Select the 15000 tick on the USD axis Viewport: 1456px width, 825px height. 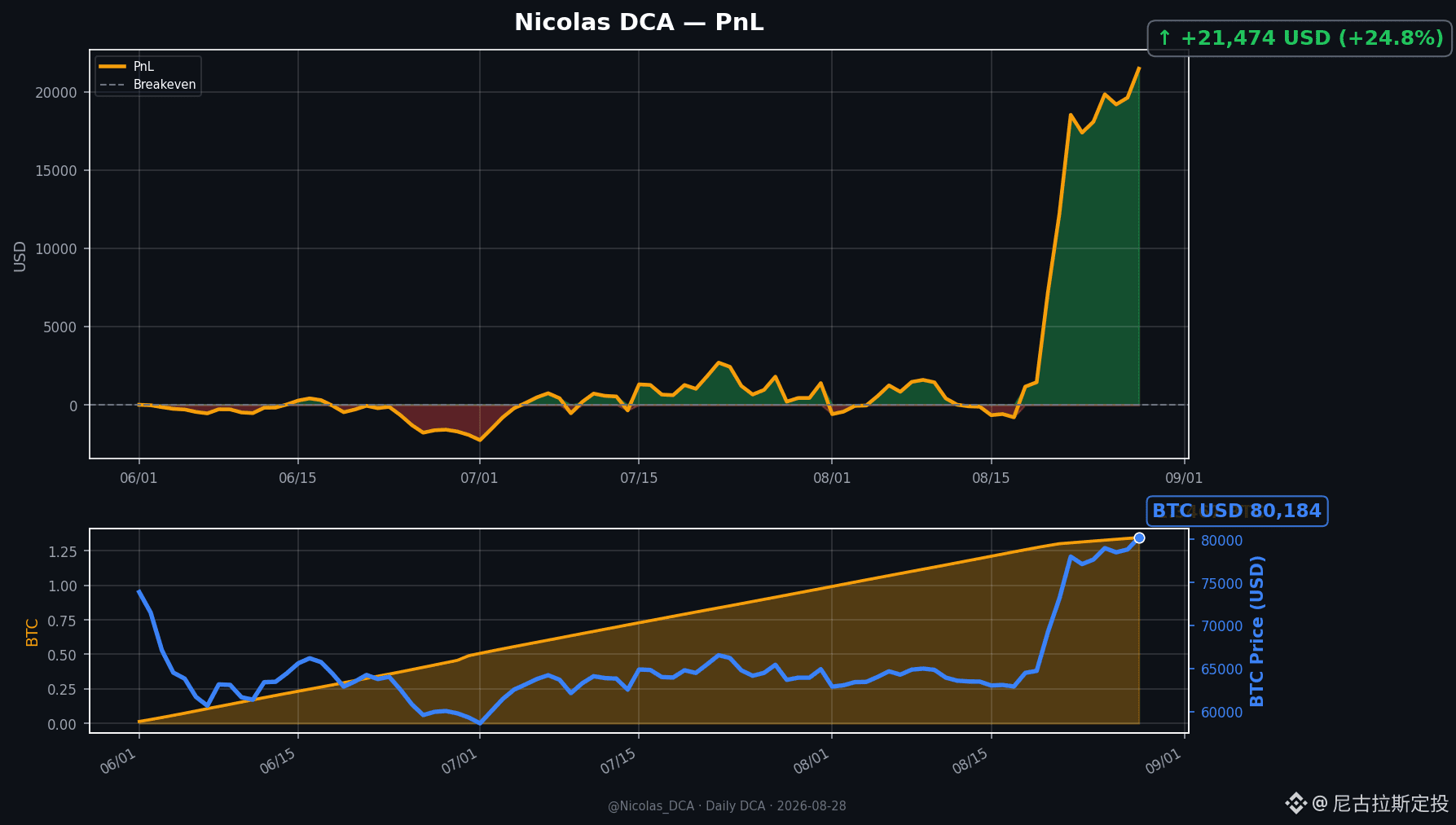(x=56, y=171)
